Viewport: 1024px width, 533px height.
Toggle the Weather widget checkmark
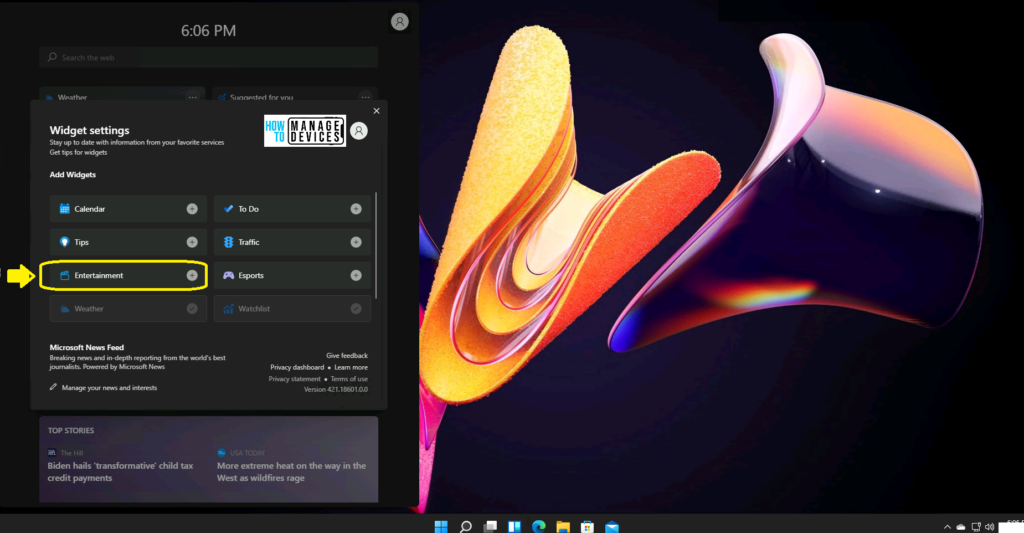tap(192, 309)
